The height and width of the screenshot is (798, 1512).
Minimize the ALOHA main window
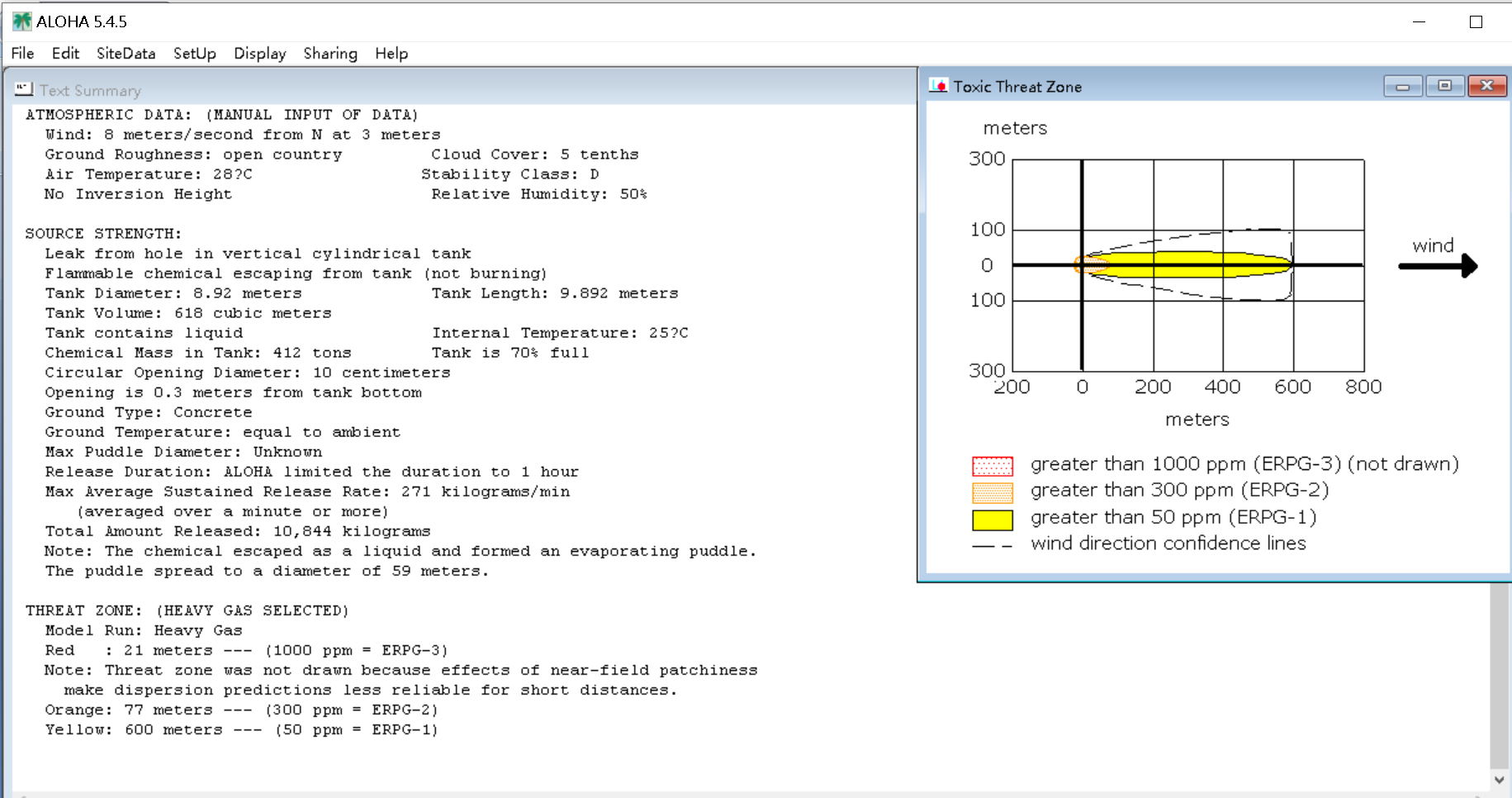pyautogui.click(x=1419, y=22)
